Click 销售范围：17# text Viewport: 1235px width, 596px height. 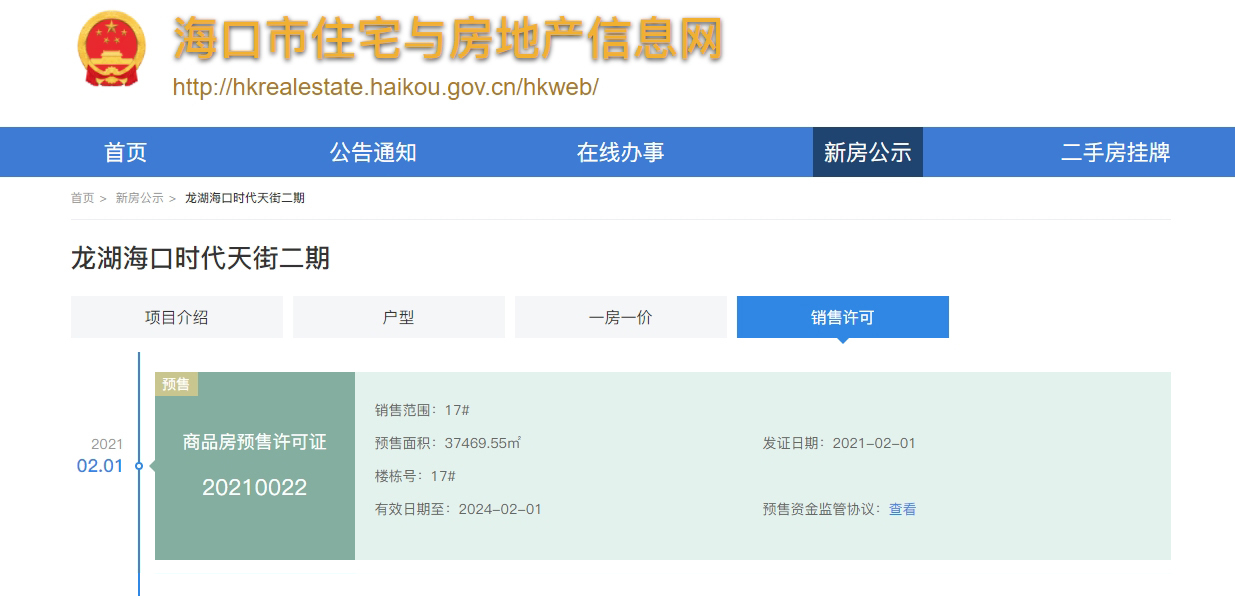[x=423, y=410]
